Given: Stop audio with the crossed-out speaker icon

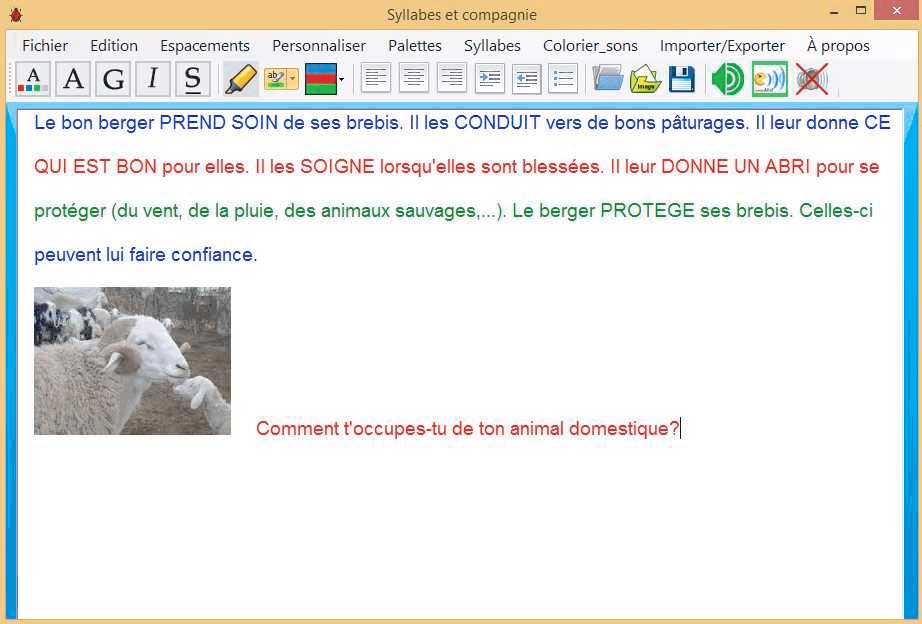Looking at the screenshot, I should (811, 79).
